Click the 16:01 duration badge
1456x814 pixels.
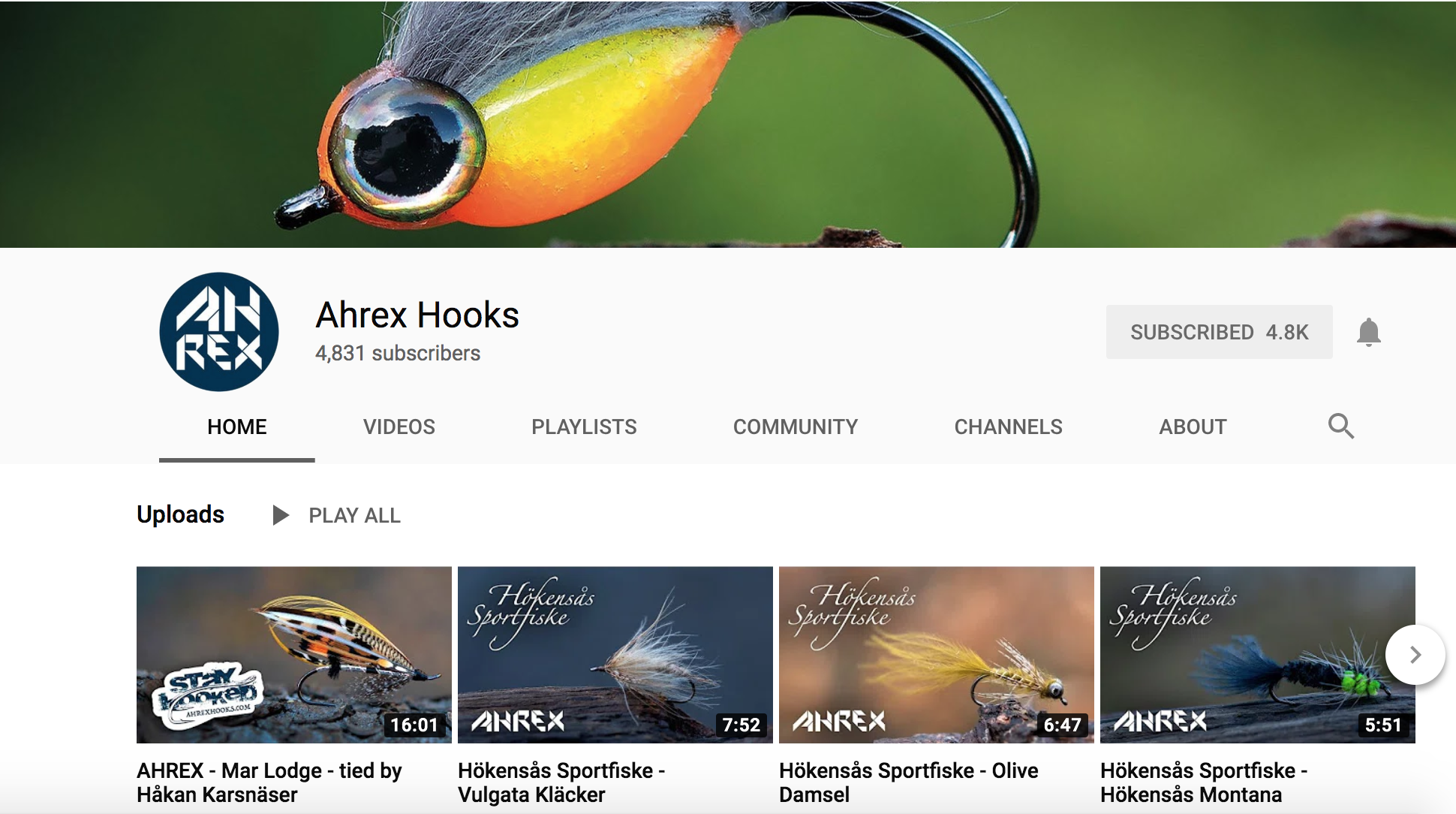pos(414,725)
